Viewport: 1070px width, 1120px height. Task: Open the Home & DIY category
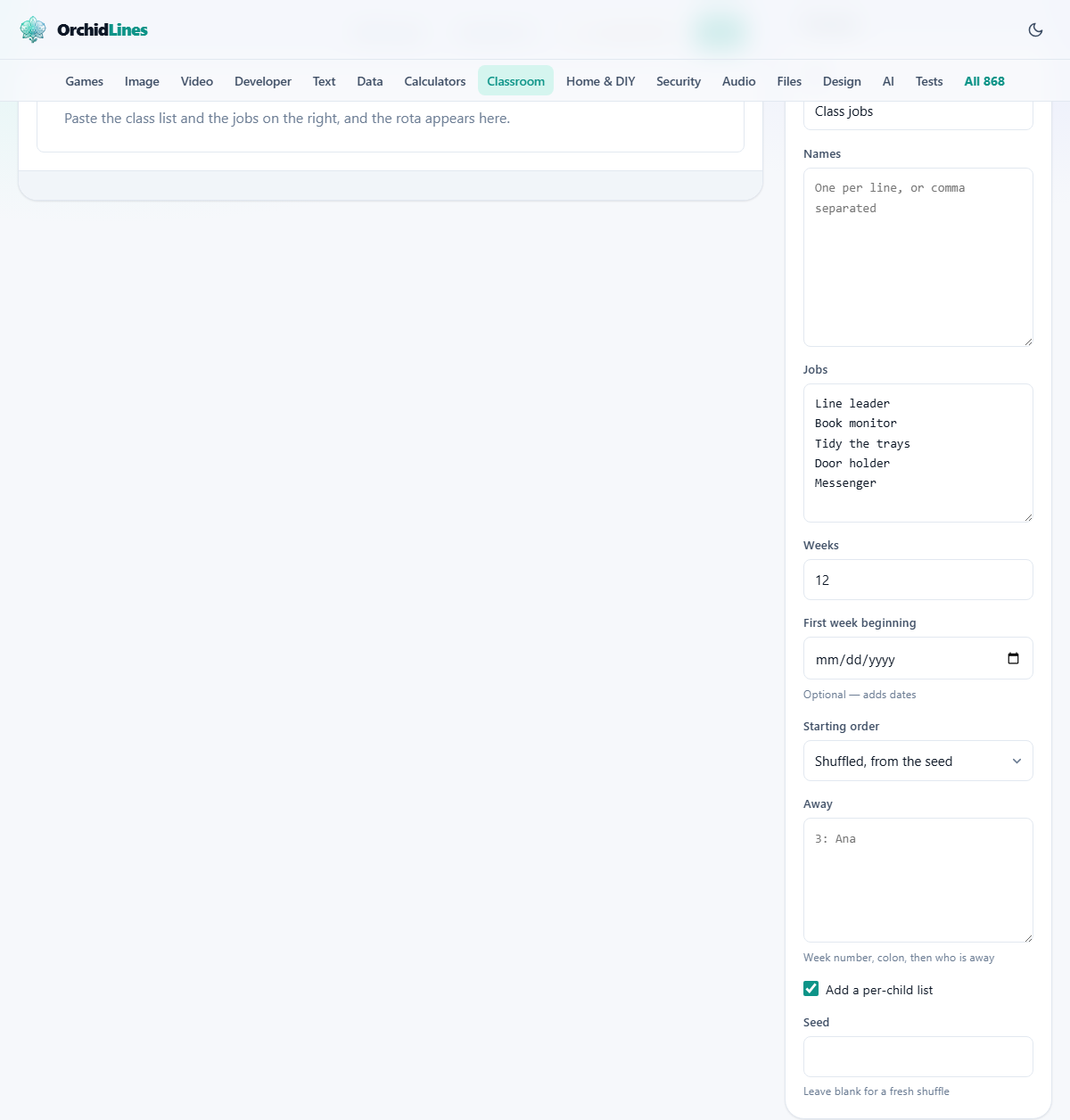[x=600, y=81]
